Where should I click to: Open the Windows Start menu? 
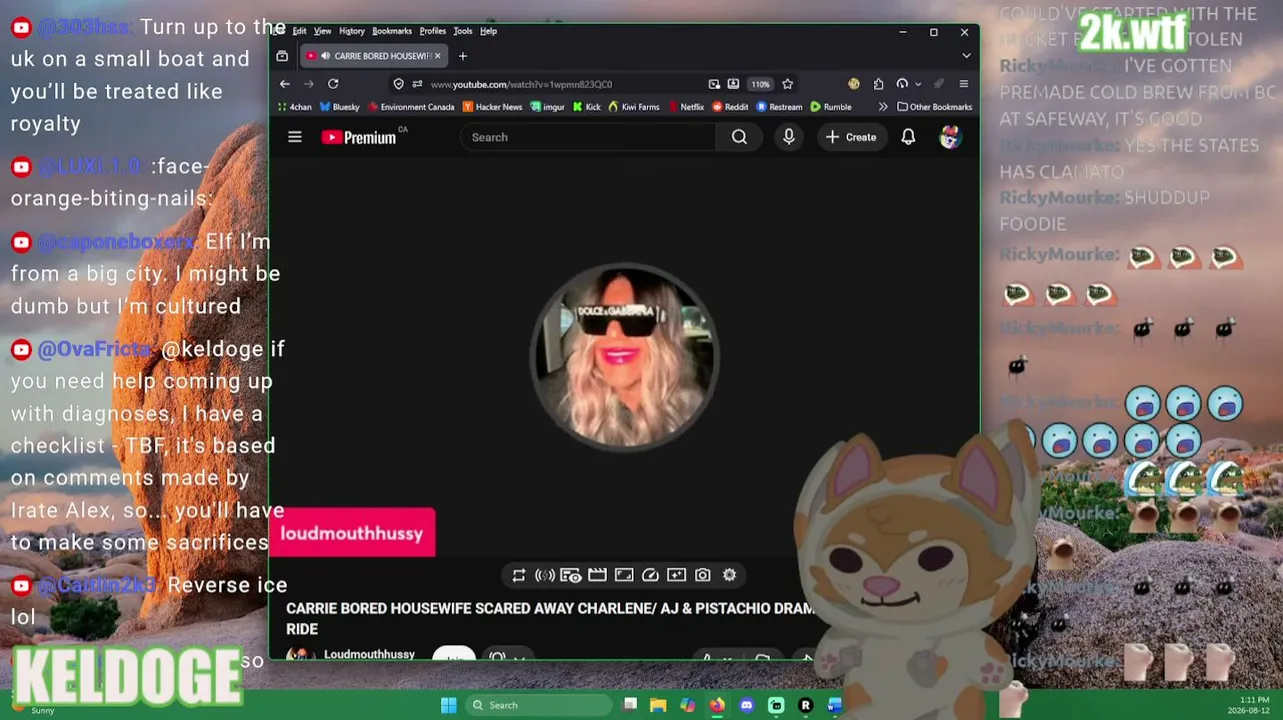tap(449, 705)
